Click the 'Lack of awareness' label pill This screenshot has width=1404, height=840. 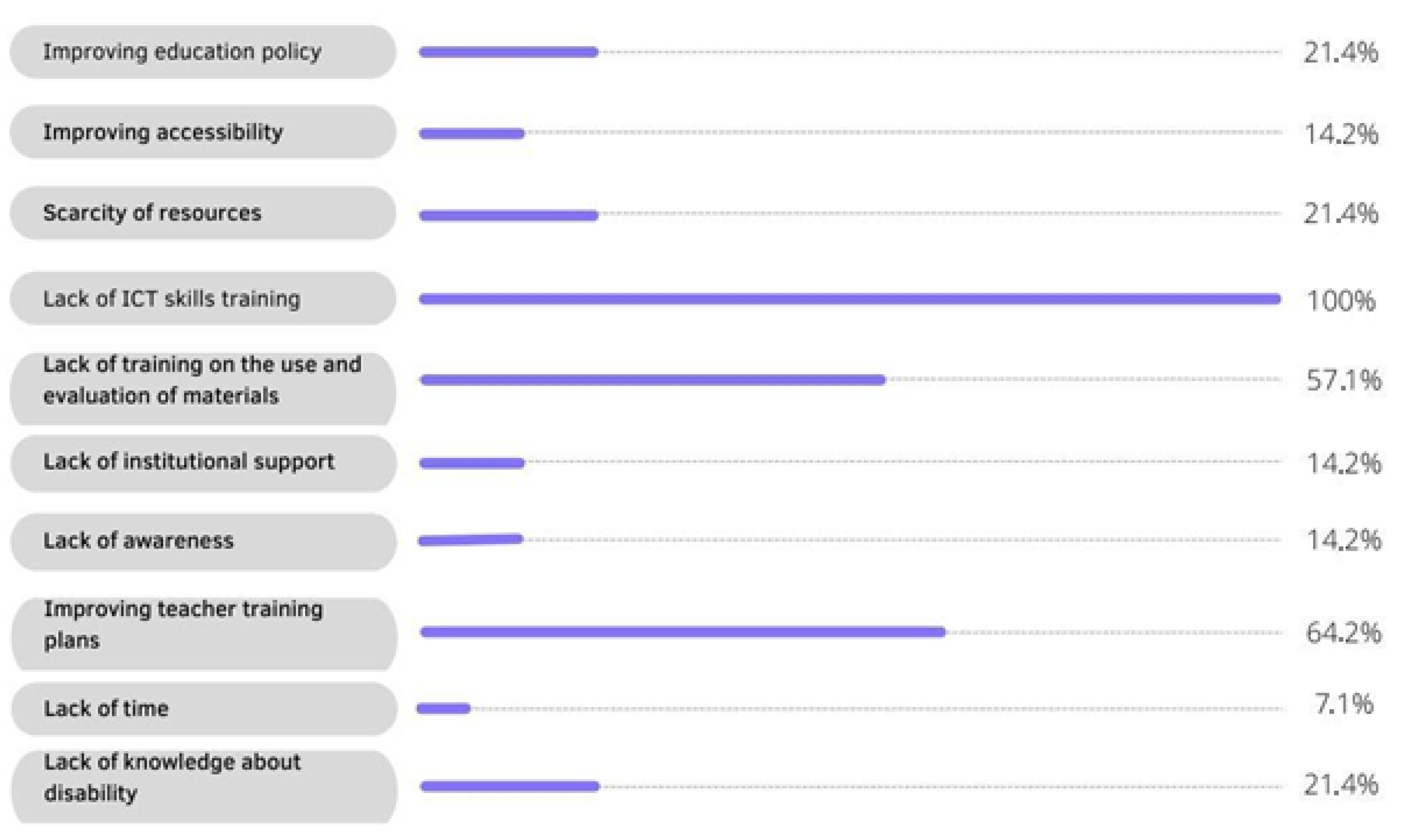(139, 541)
